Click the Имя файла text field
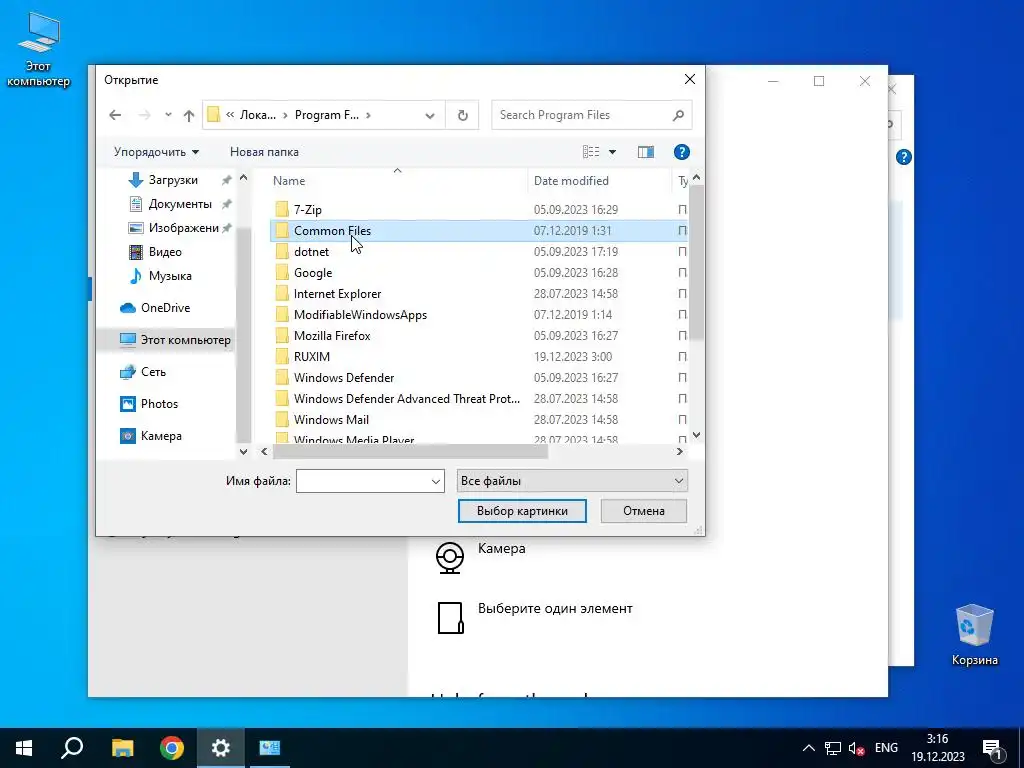1024x768 pixels. [362, 481]
